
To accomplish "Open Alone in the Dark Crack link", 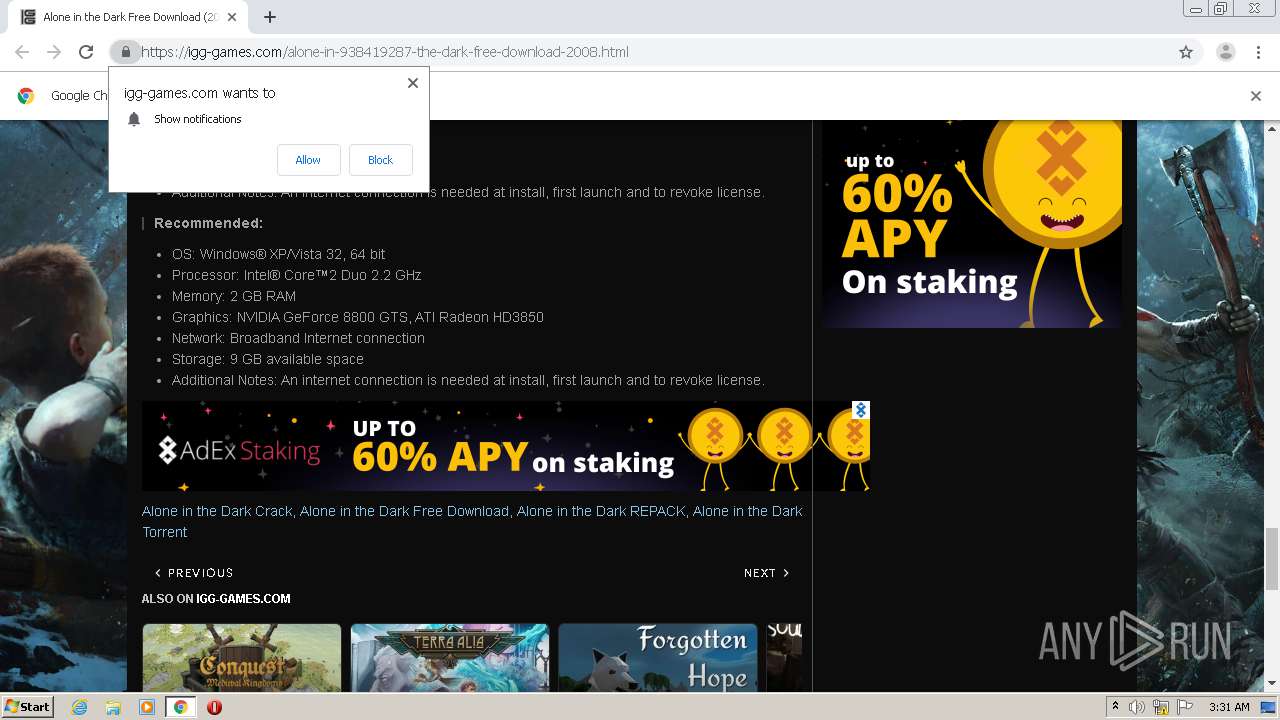I will [x=217, y=511].
